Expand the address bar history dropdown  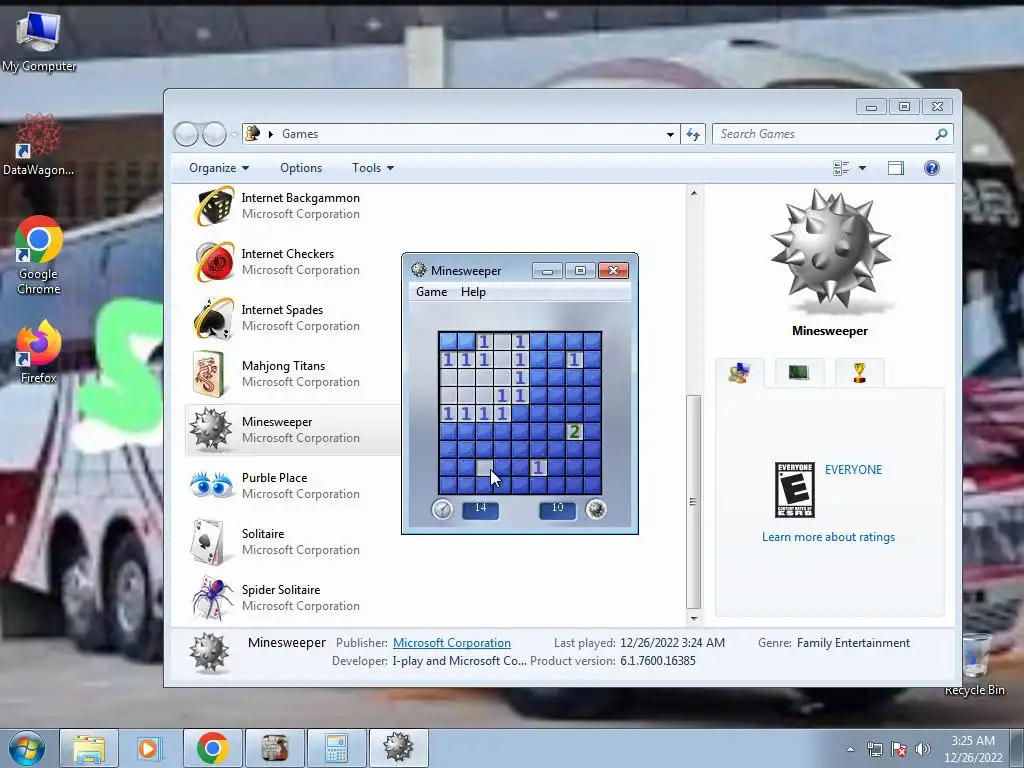[x=670, y=135]
